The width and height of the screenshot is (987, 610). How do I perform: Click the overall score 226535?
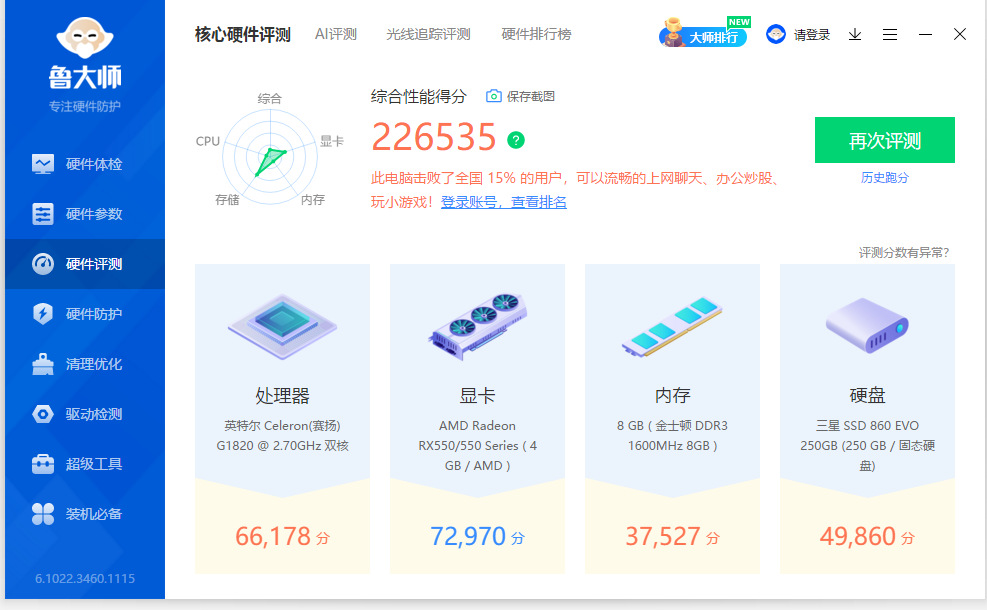(434, 137)
